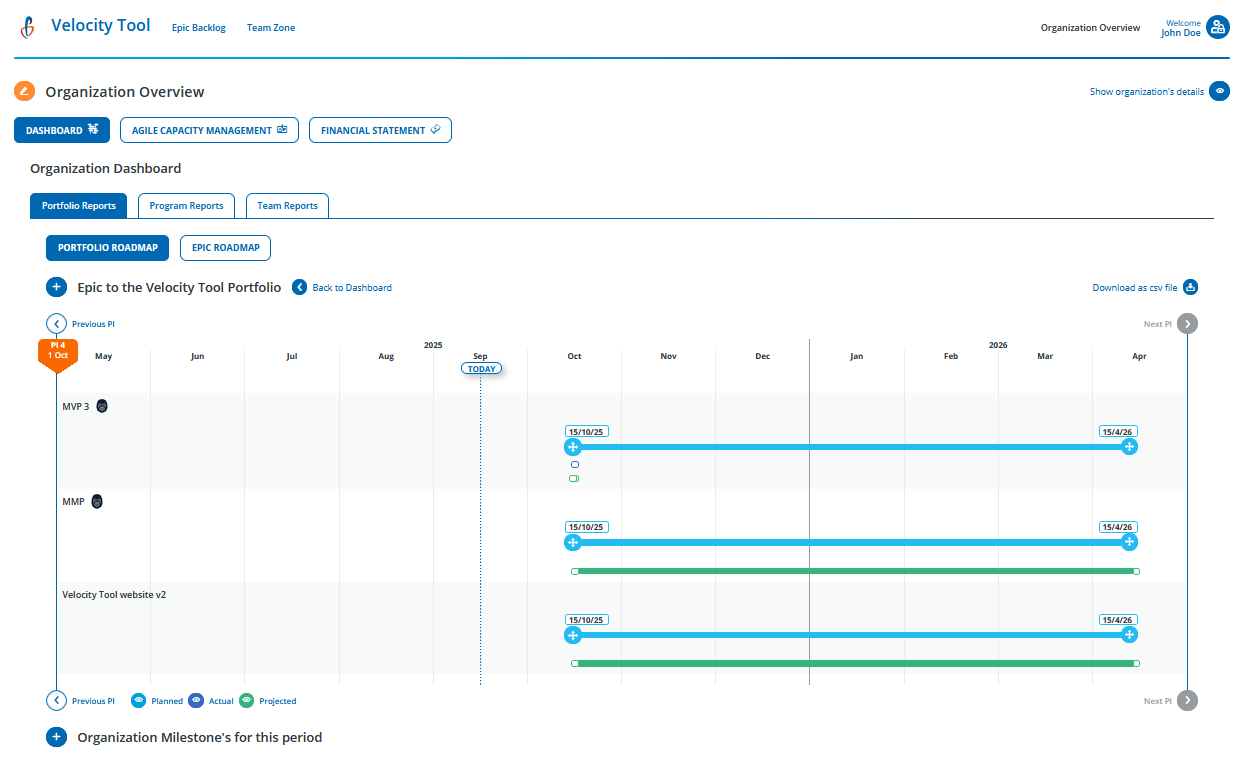
Task: Expand Organization Milestone's for this period
Action: [56, 737]
